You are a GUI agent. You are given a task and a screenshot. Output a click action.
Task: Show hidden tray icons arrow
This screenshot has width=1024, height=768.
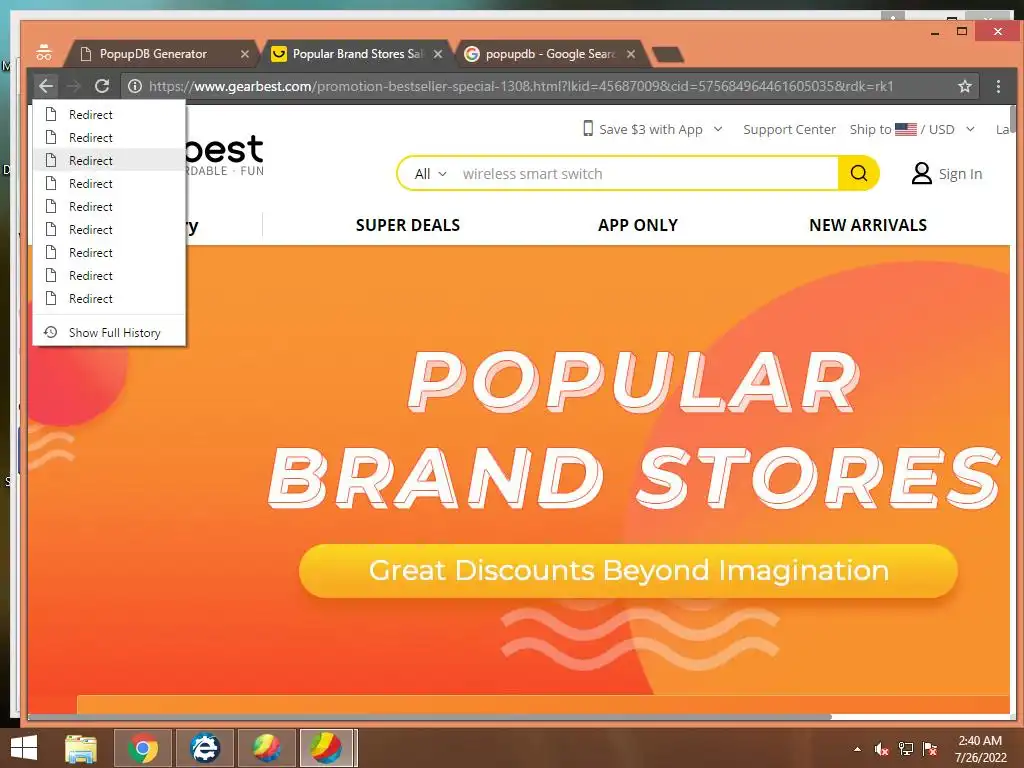click(x=857, y=749)
